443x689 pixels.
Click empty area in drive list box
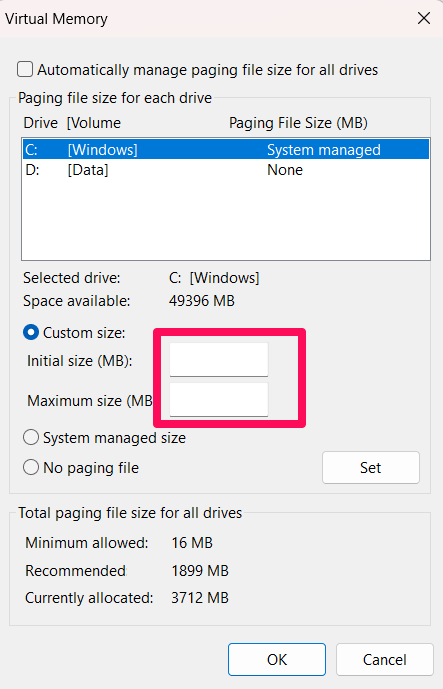225,220
